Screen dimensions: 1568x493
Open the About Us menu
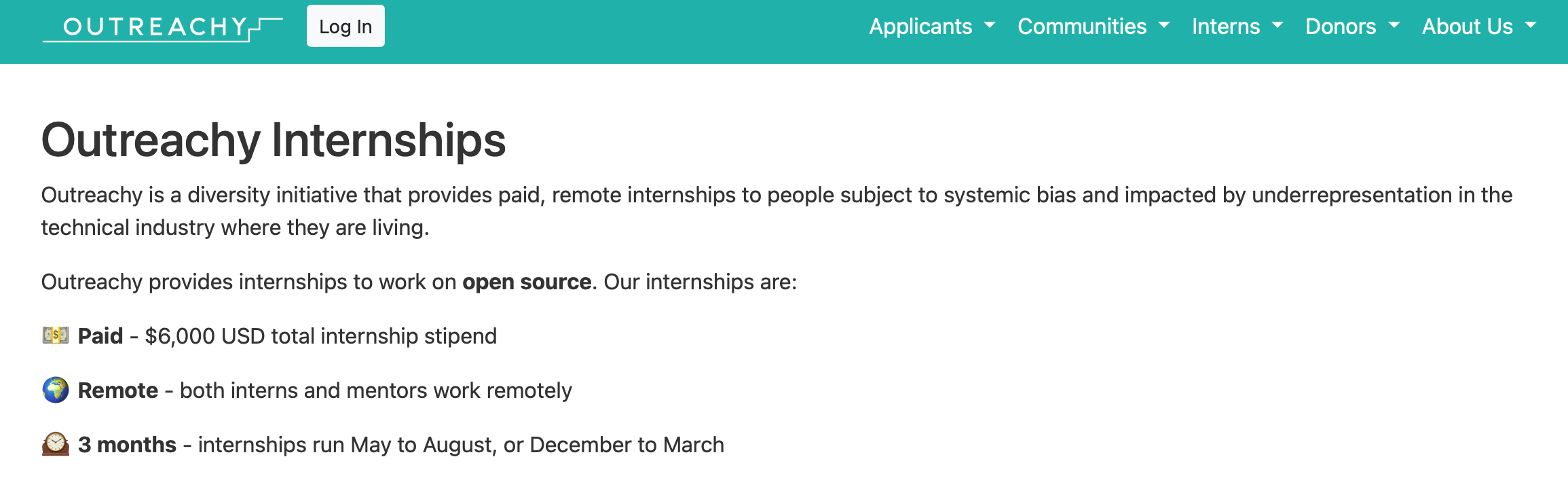[x=1479, y=26]
